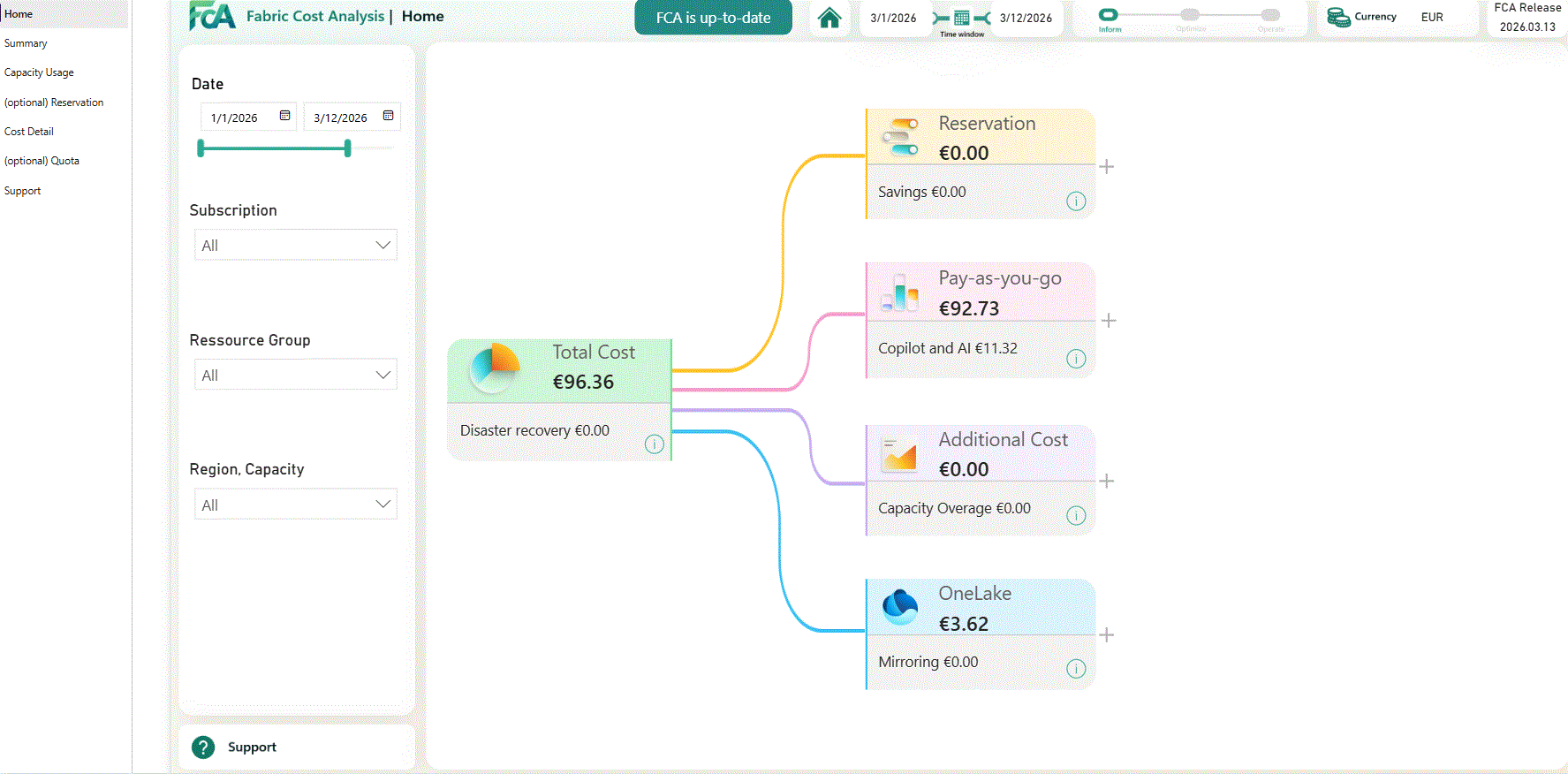
Task: Select the Inform stage toggle
Action: click(1108, 15)
